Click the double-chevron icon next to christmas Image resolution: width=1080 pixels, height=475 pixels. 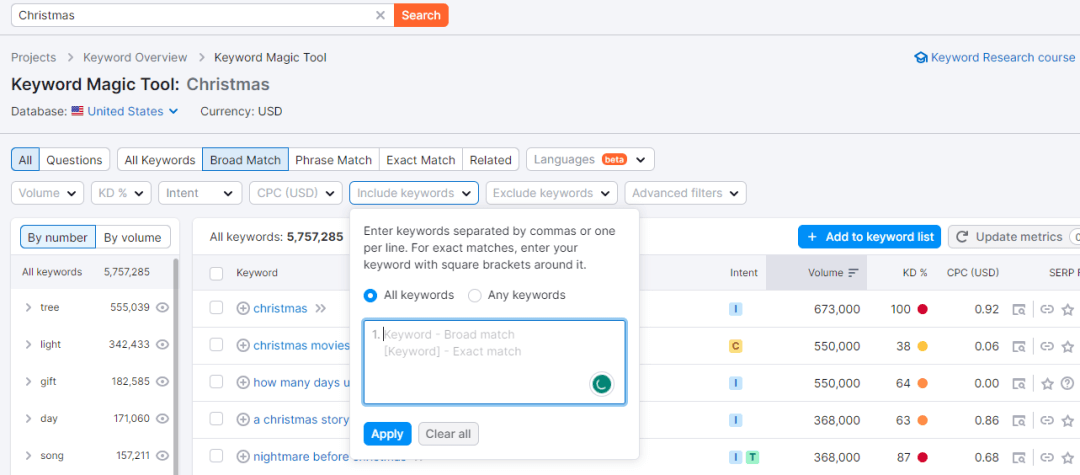pos(321,309)
